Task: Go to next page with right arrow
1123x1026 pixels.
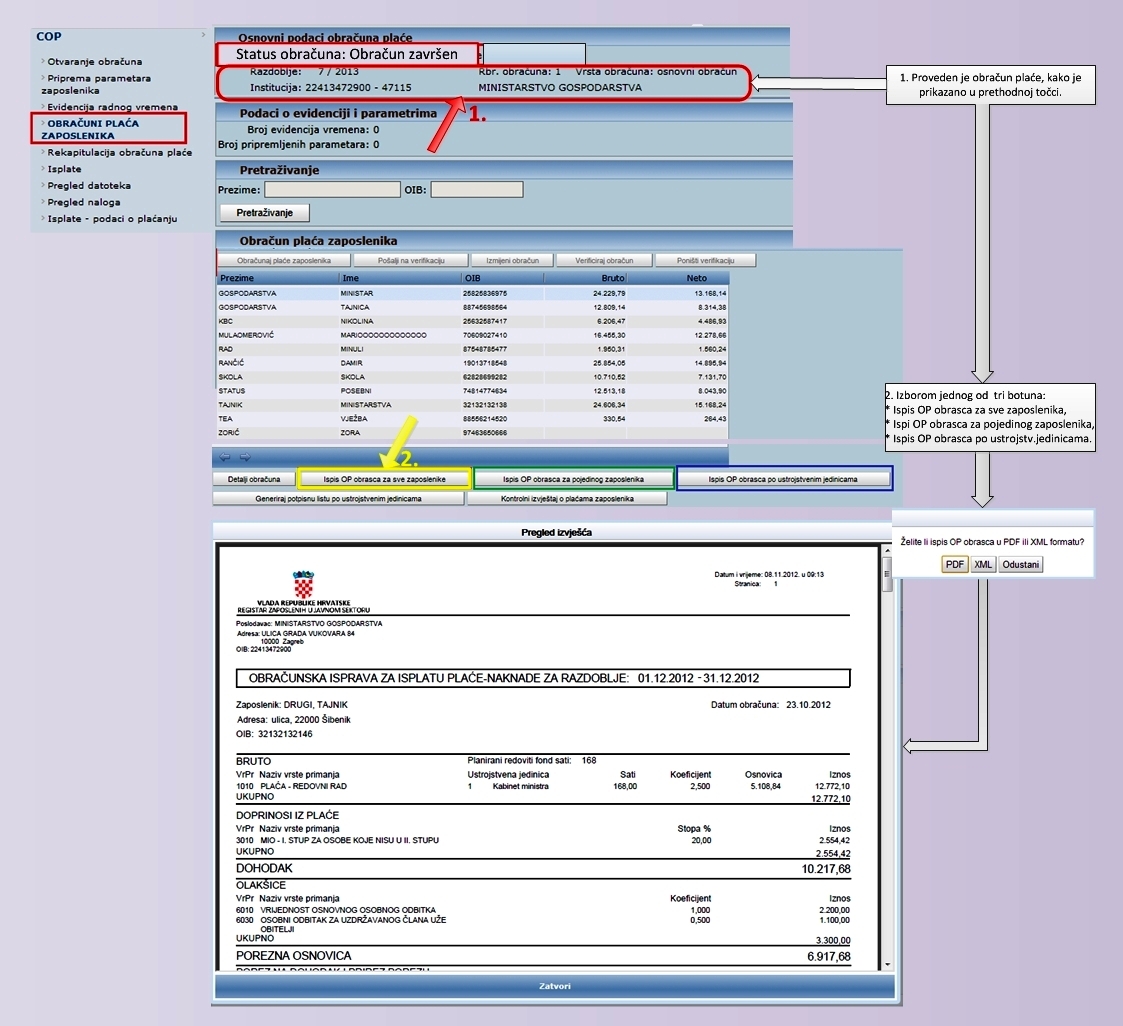Action: pyautogui.click(x=245, y=457)
